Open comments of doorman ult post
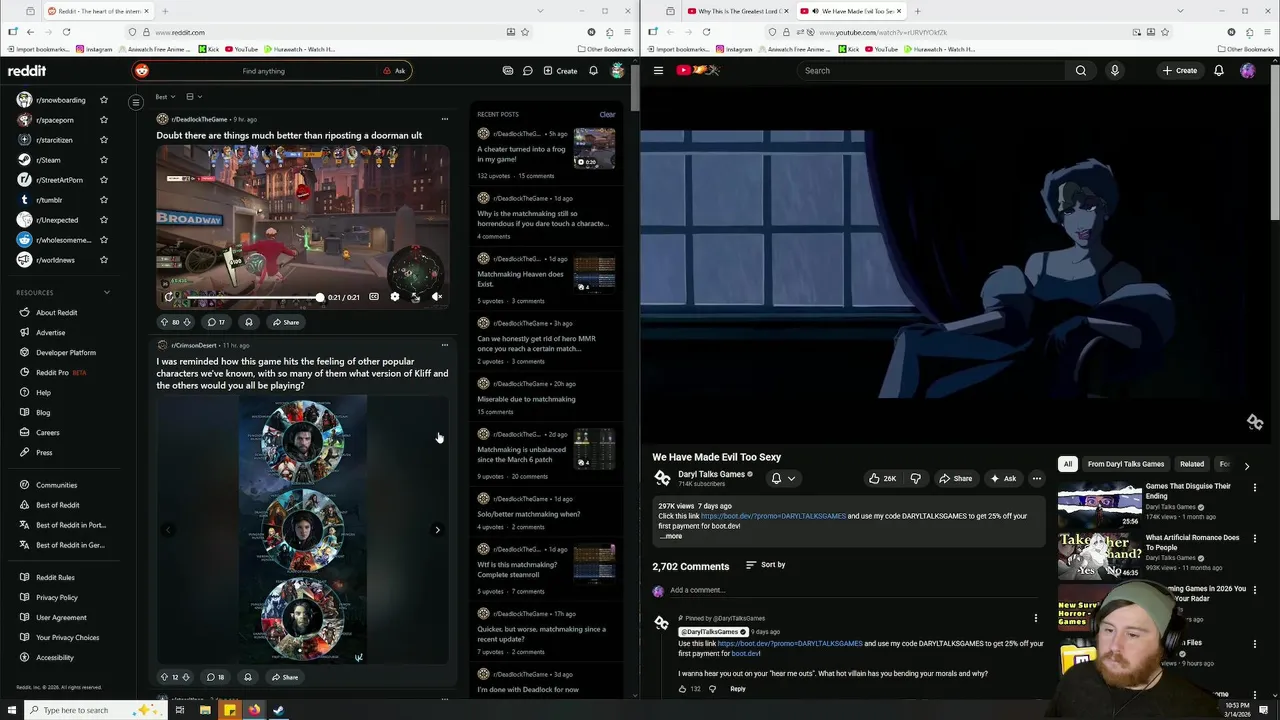 click(215, 322)
